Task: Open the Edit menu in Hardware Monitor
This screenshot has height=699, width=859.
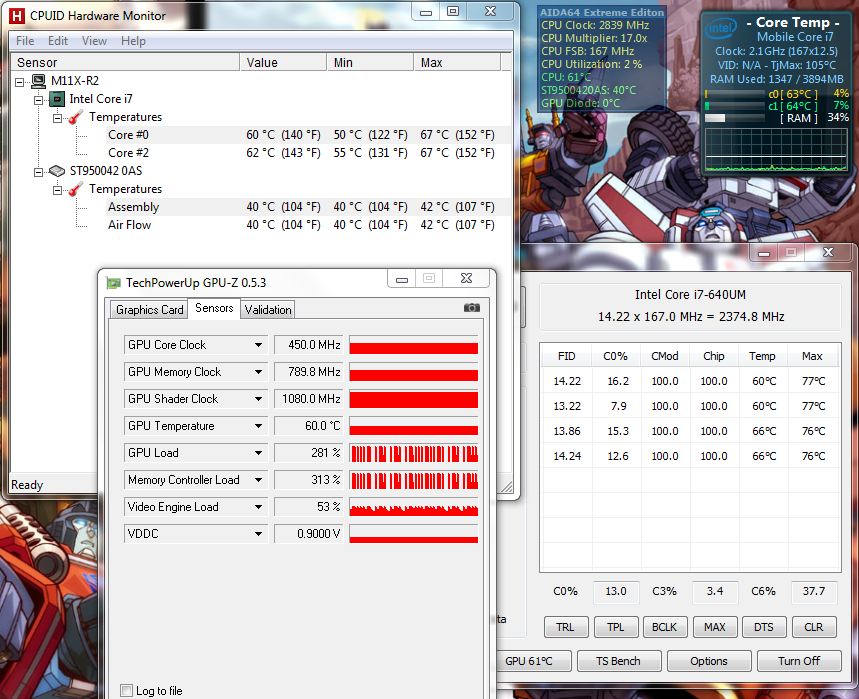Action: (x=58, y=41)
